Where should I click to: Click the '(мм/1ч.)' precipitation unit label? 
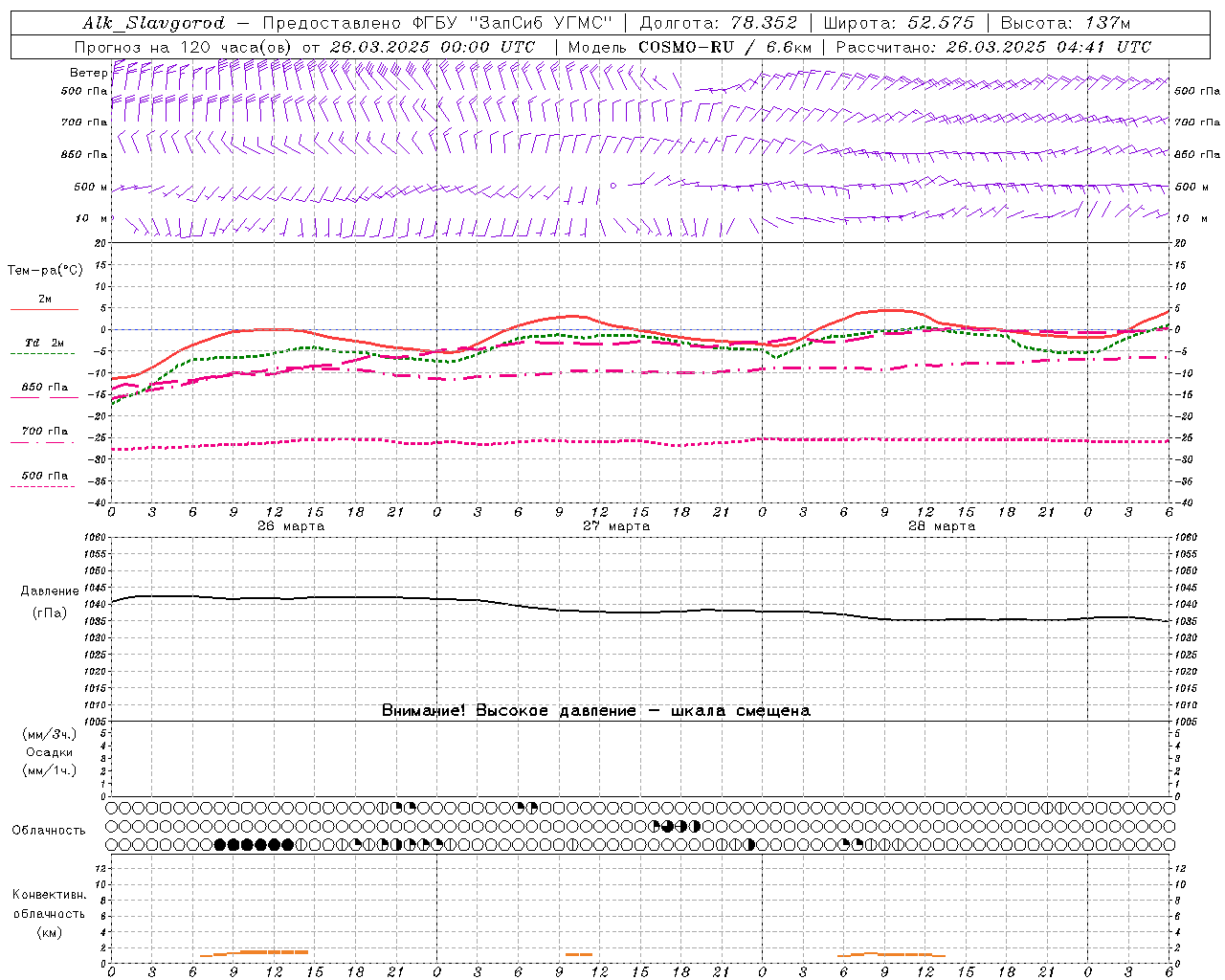point(49,770)
